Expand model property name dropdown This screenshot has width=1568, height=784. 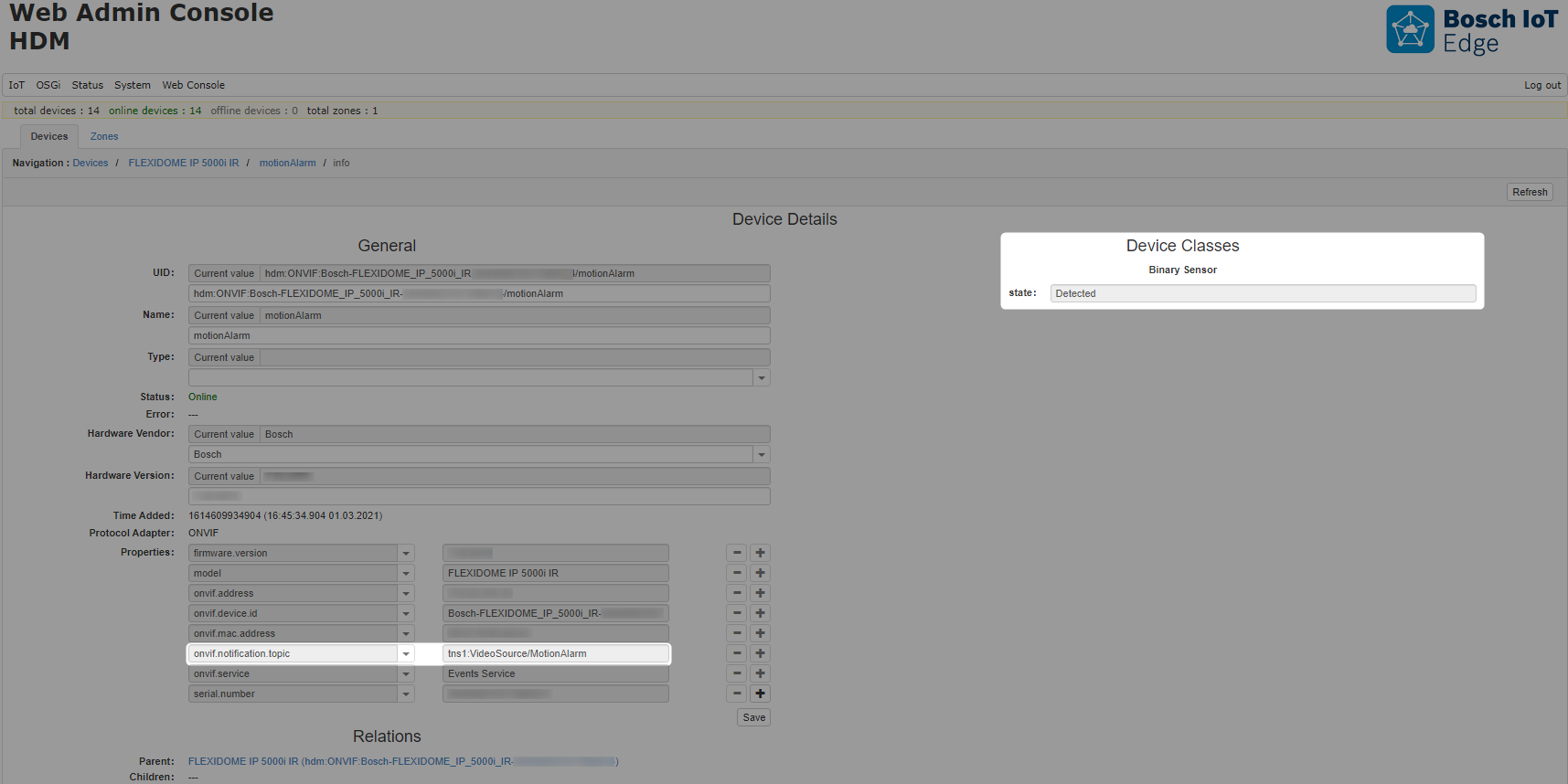[406, 573]
